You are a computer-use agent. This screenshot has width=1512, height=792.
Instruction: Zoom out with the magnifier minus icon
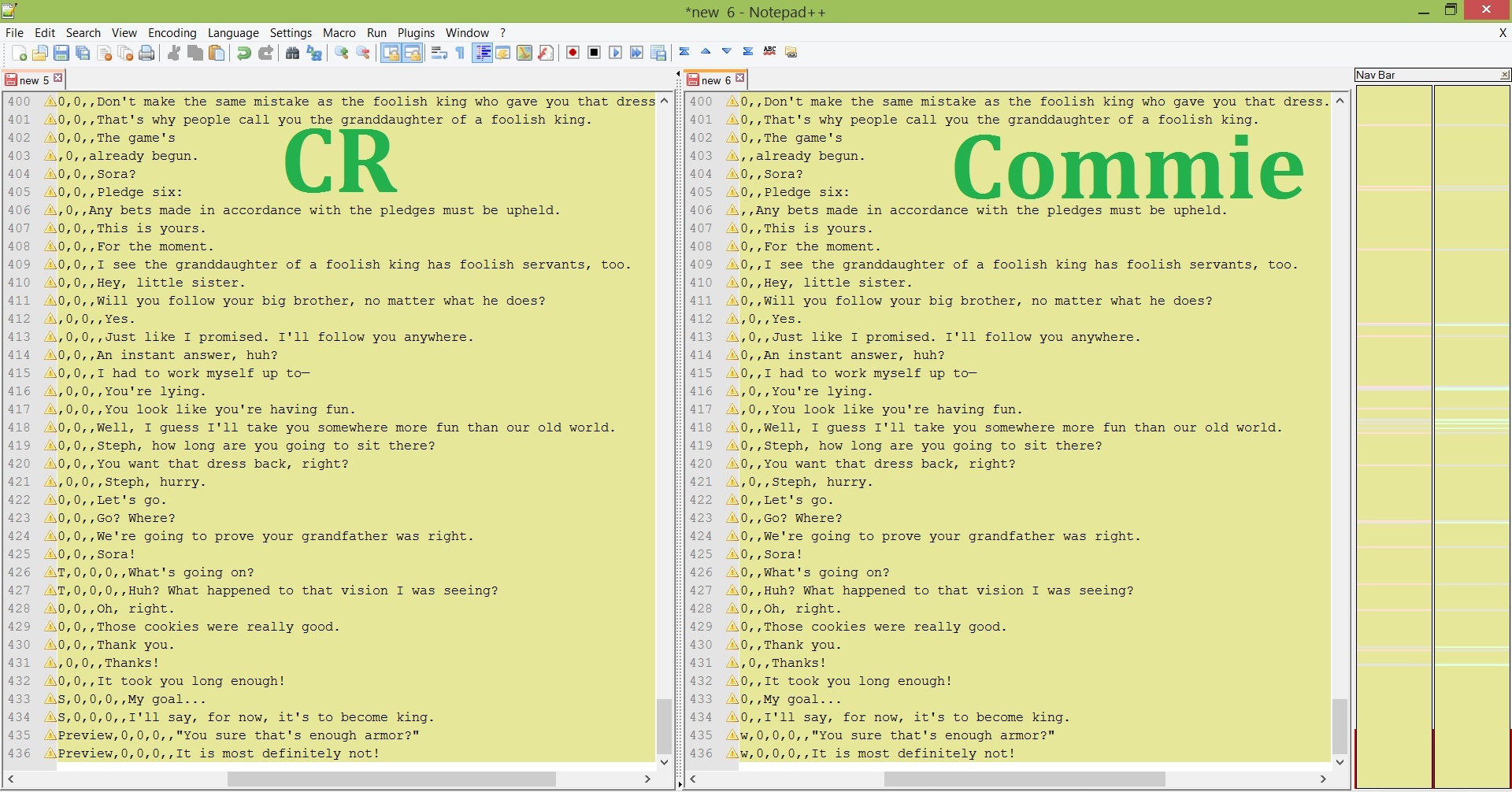363,53
